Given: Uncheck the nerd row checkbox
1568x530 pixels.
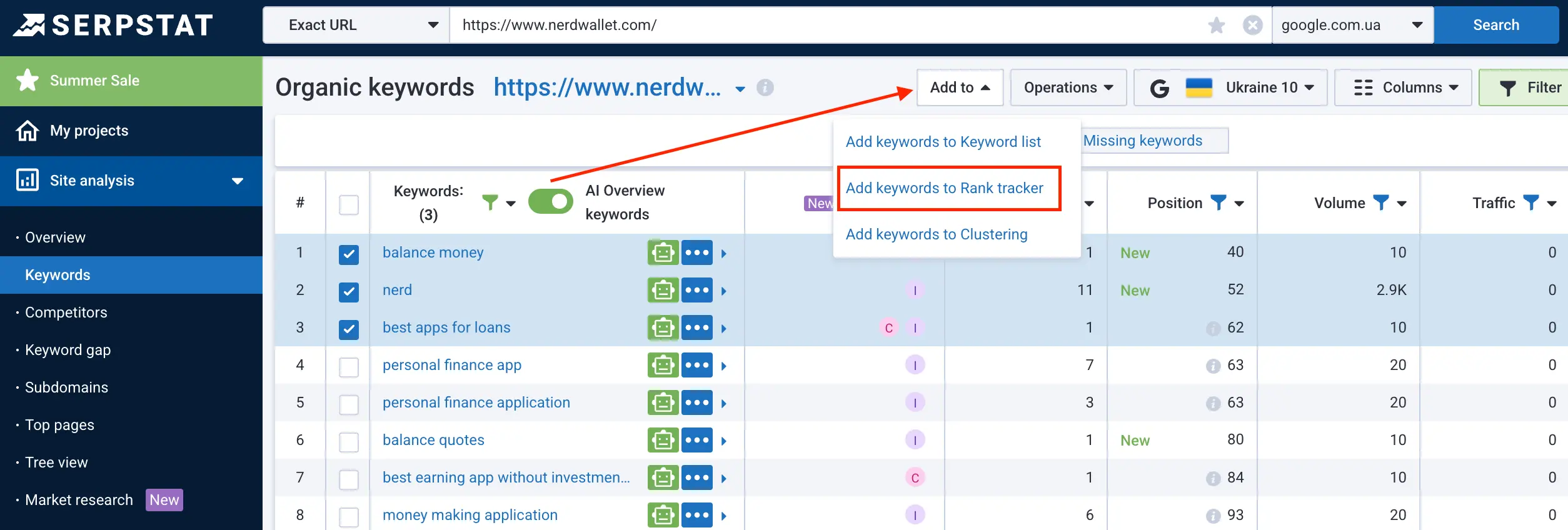Looking at the screenshot, I should pyautogui.click(x=349, y=292).
